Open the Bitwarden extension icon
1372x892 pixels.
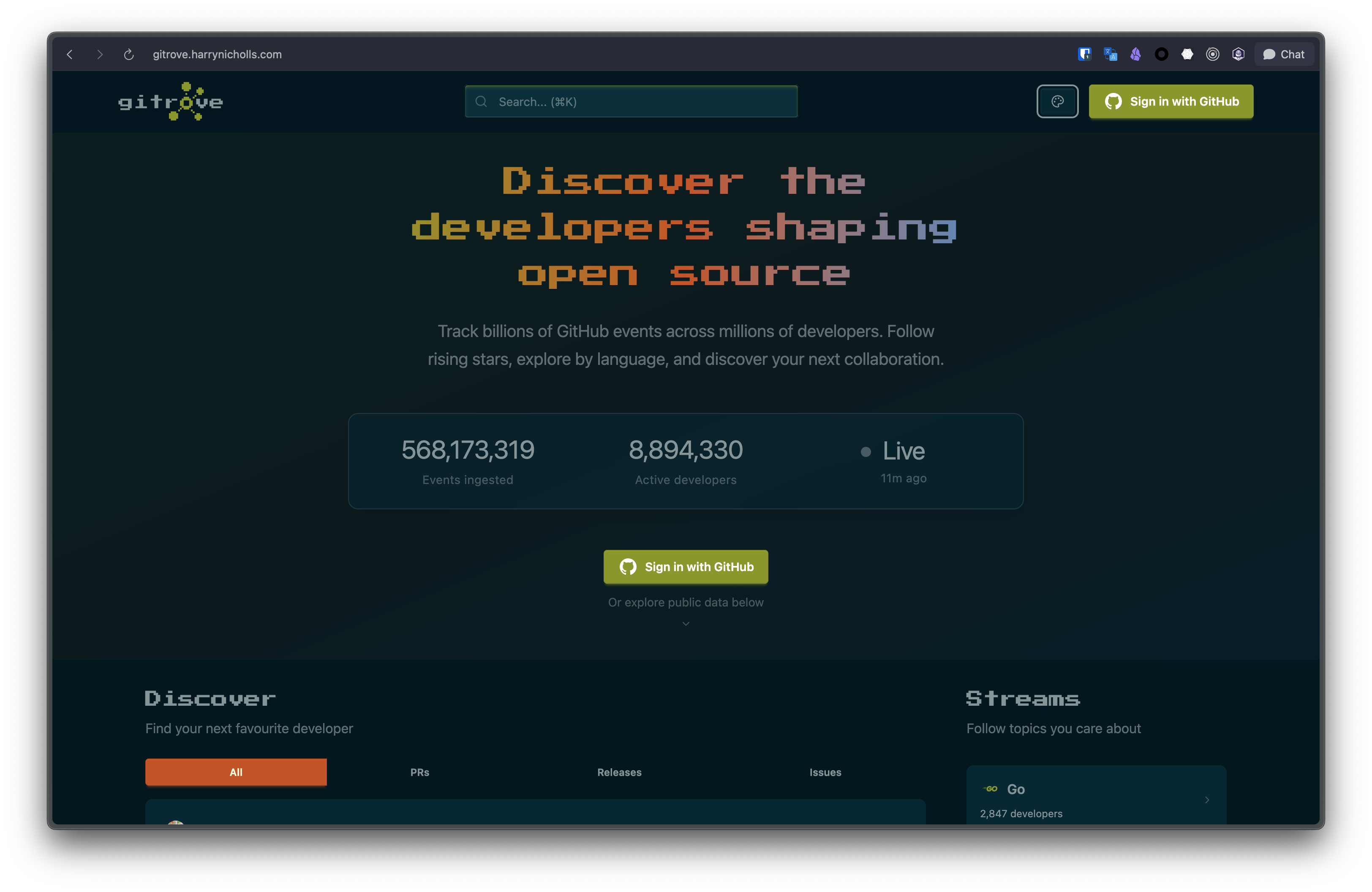click(1084, 54)
